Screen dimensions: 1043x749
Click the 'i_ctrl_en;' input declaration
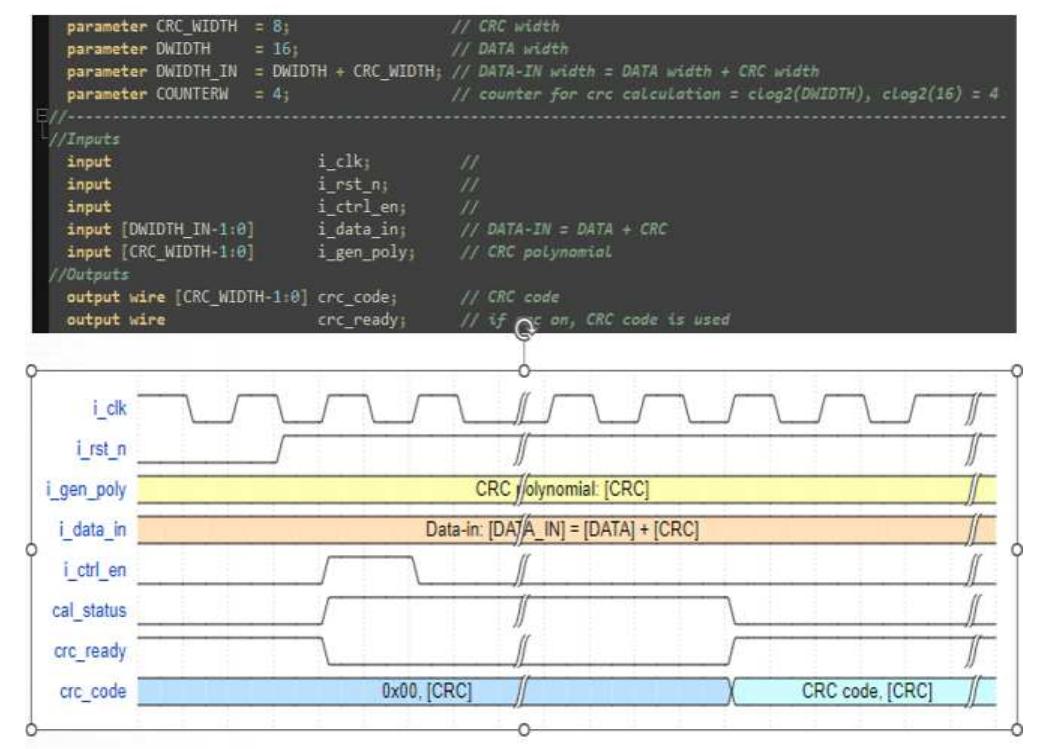click(362, 207)
